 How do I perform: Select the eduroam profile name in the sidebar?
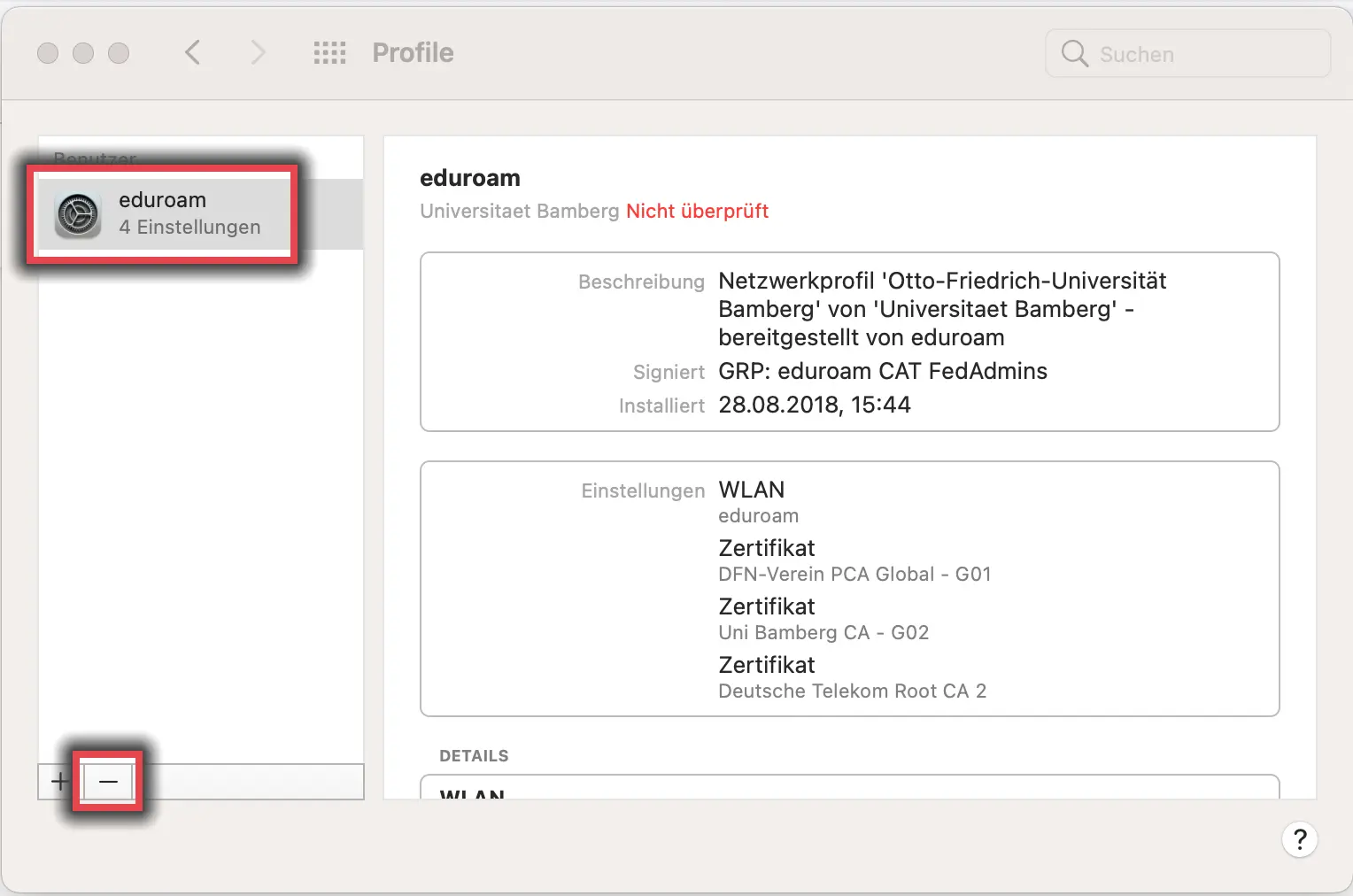coord(162,200)
